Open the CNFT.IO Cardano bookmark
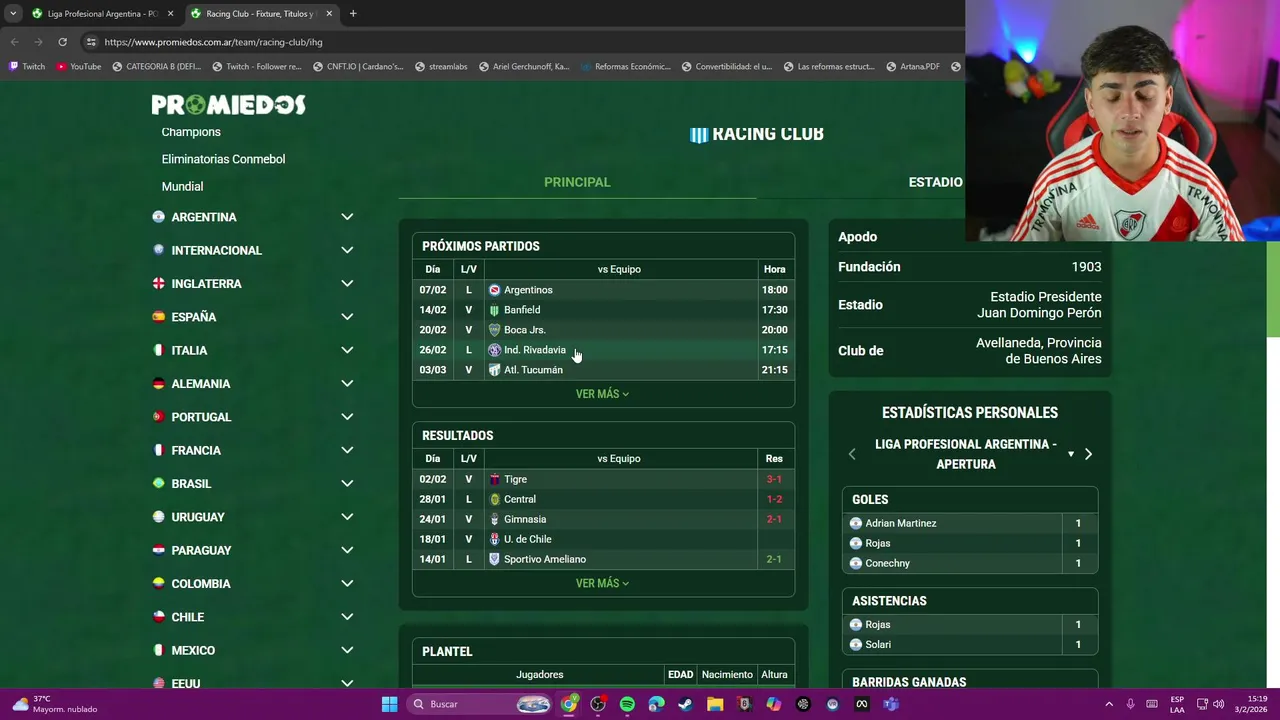1280x720 pixels. 358,66
